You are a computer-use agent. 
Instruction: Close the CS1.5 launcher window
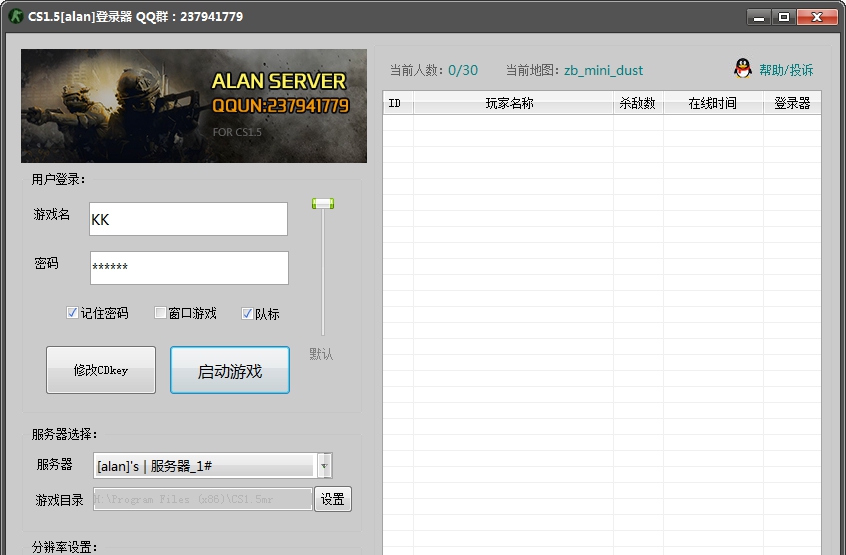pyautogui.click(x=817, y=17)
